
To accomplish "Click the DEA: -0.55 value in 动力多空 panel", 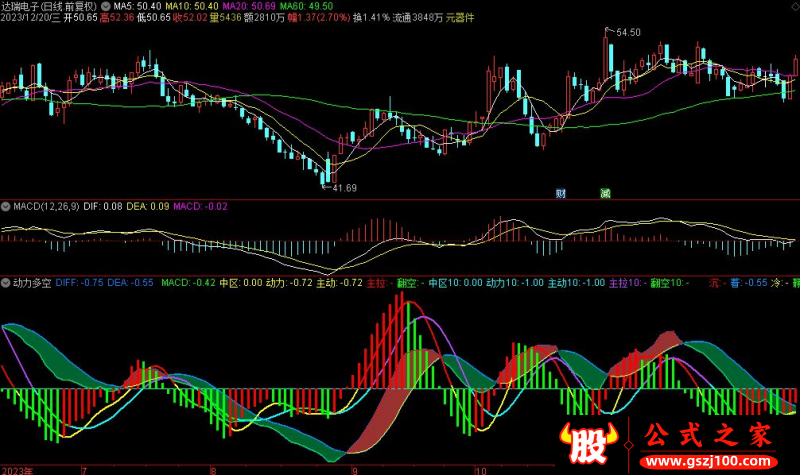I will pos(130,283).
